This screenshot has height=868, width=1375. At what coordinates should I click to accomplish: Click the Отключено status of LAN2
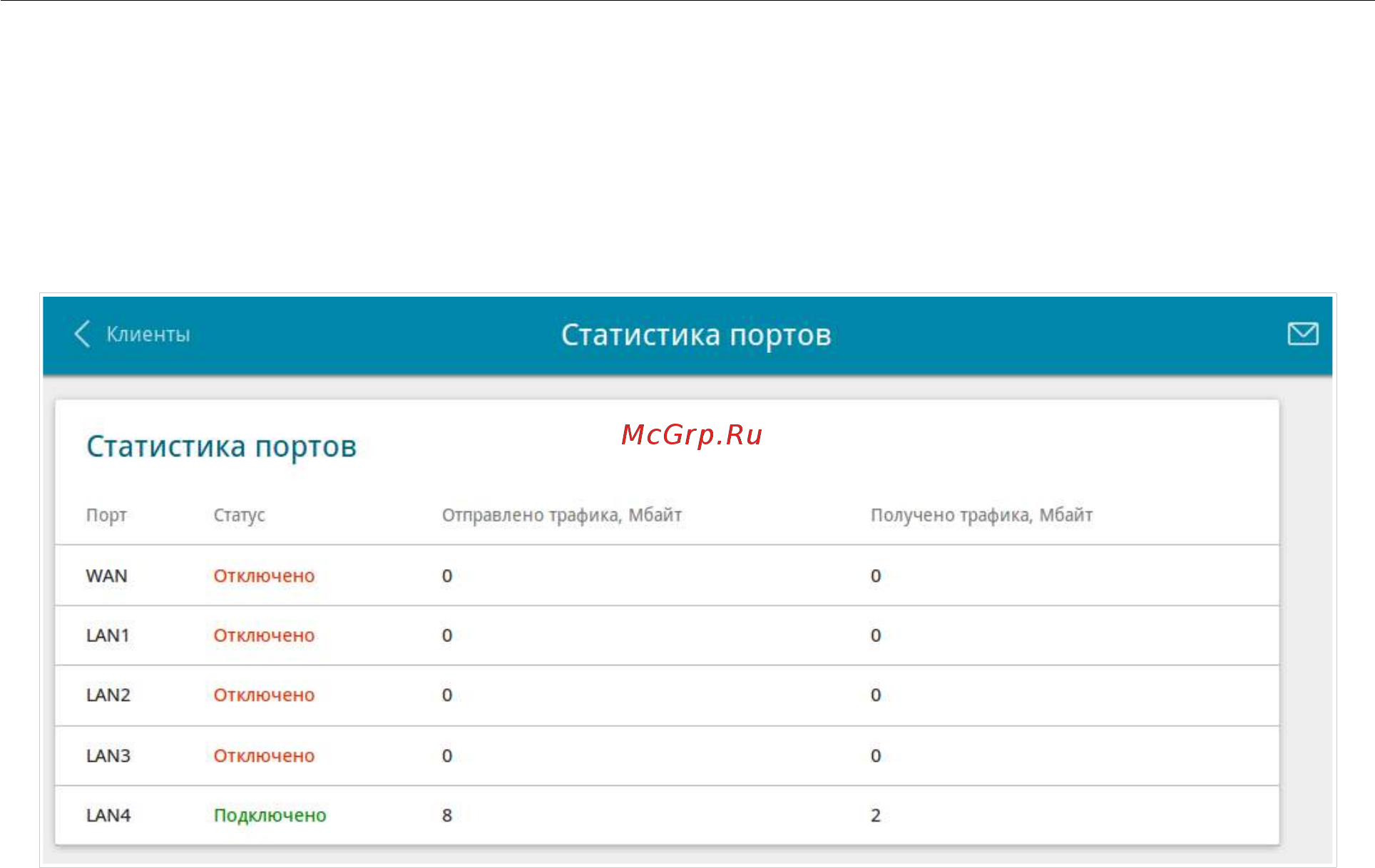click(264, 695)
